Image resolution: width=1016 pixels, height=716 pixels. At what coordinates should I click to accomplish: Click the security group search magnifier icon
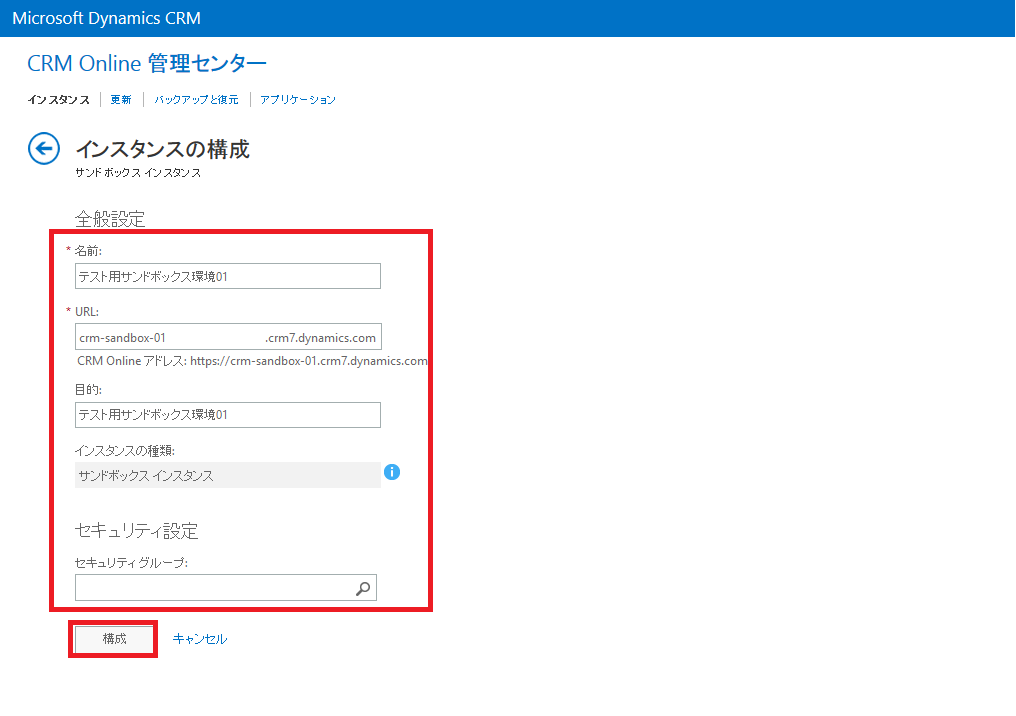coord(364,588)
